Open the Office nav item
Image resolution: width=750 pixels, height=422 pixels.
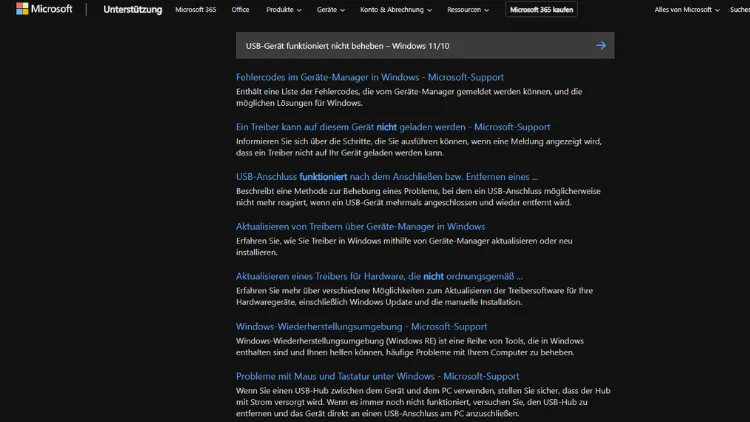(240, 10)
